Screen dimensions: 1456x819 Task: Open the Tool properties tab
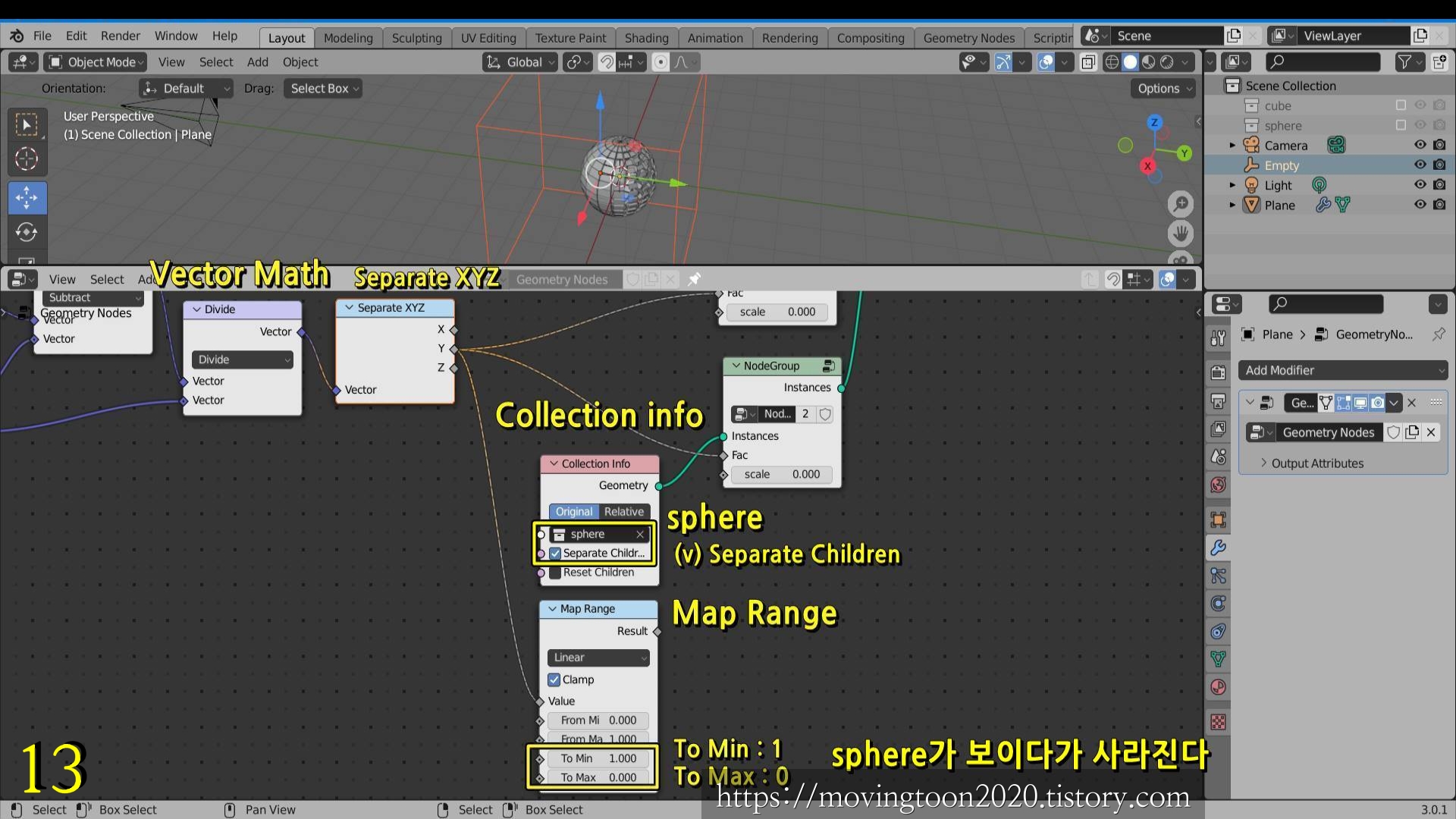click(x=1219, y=338)
